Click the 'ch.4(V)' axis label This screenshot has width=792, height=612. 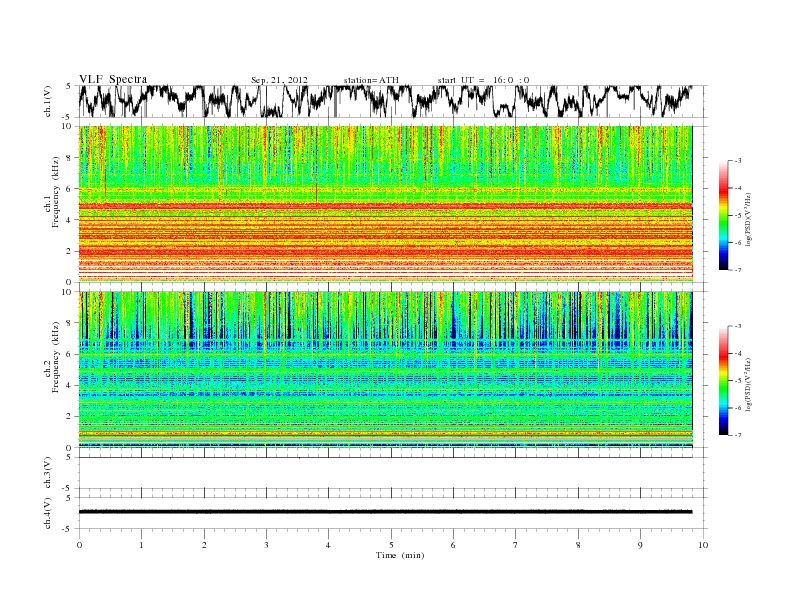coord(47,513)
